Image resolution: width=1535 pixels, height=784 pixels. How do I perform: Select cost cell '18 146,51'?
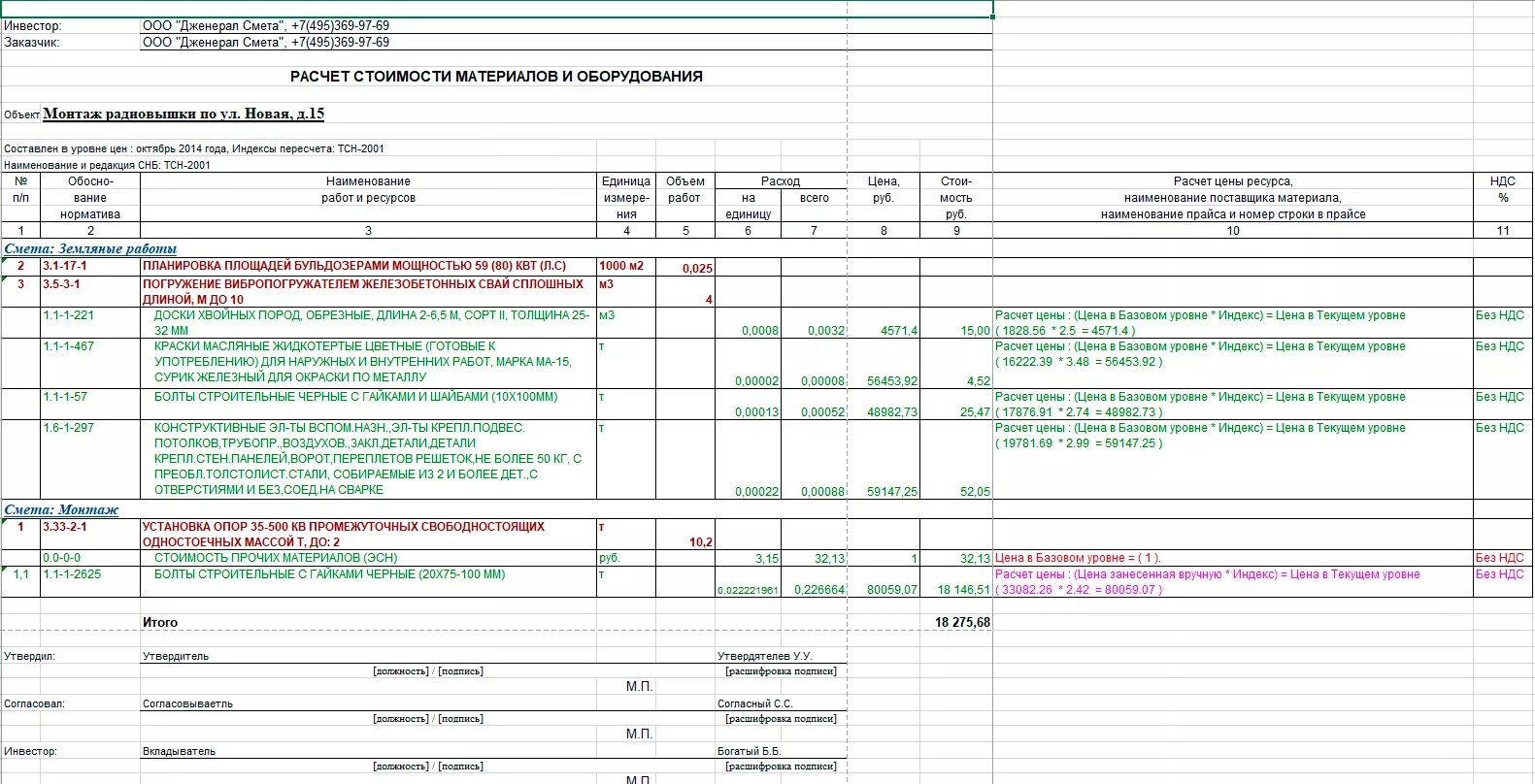pos(956,582)
